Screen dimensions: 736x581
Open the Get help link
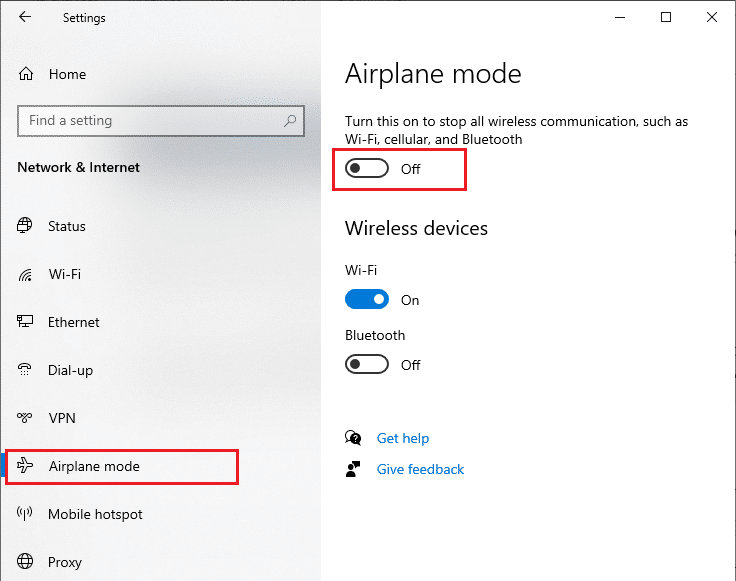tap(403, 438)
